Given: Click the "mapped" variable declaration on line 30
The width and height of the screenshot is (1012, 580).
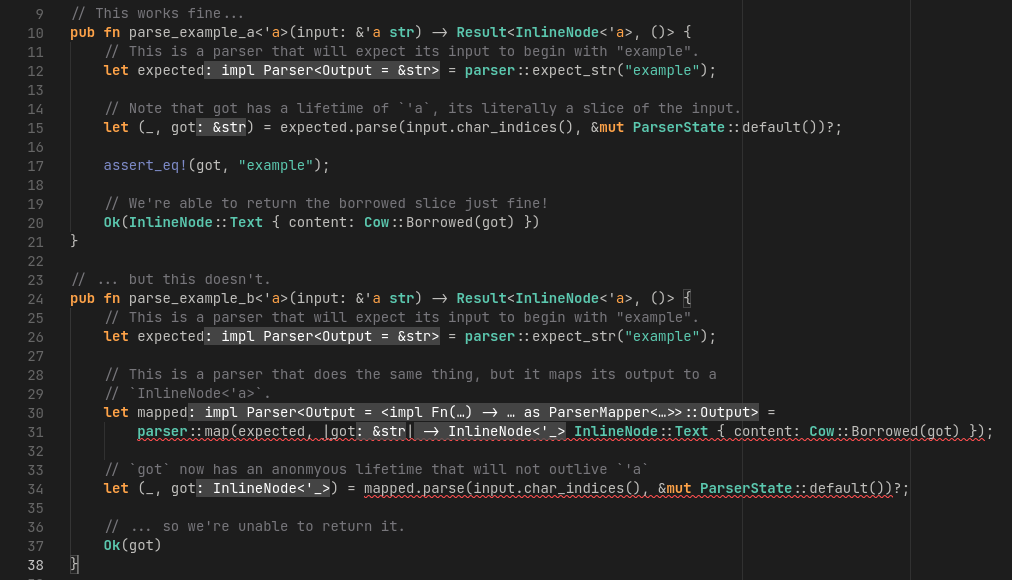Looking at the screenshot, I should point(162,413).
